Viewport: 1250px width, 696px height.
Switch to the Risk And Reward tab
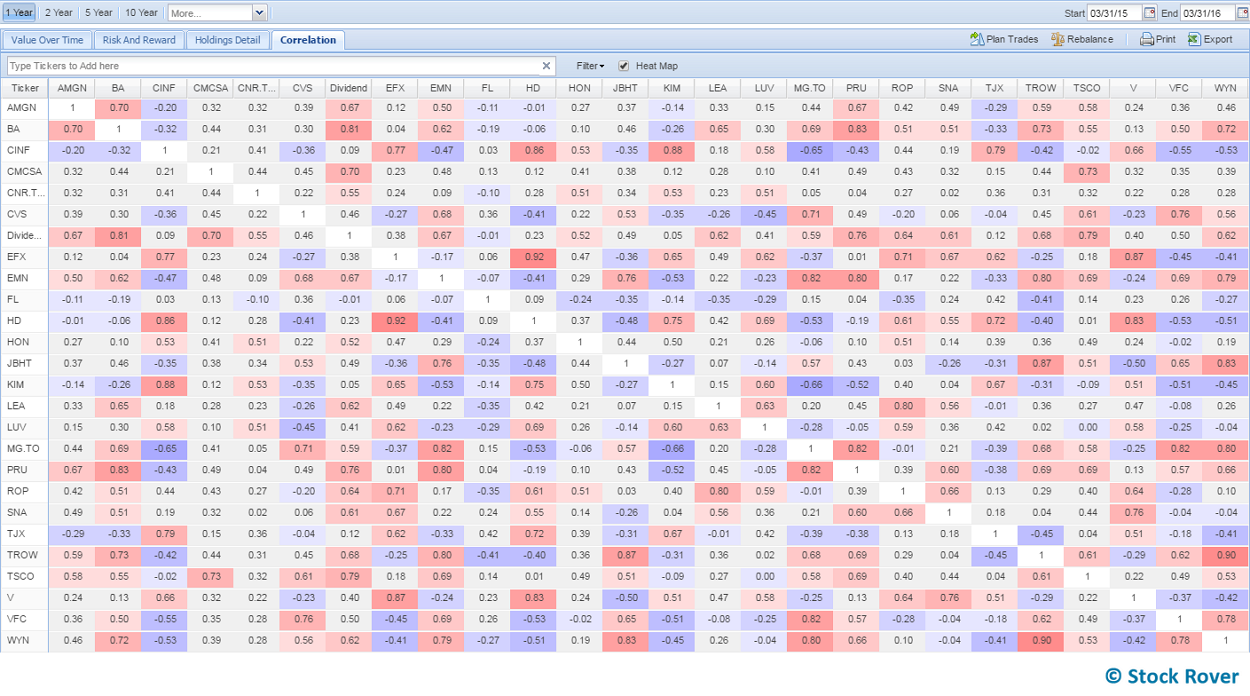point(139,40)
